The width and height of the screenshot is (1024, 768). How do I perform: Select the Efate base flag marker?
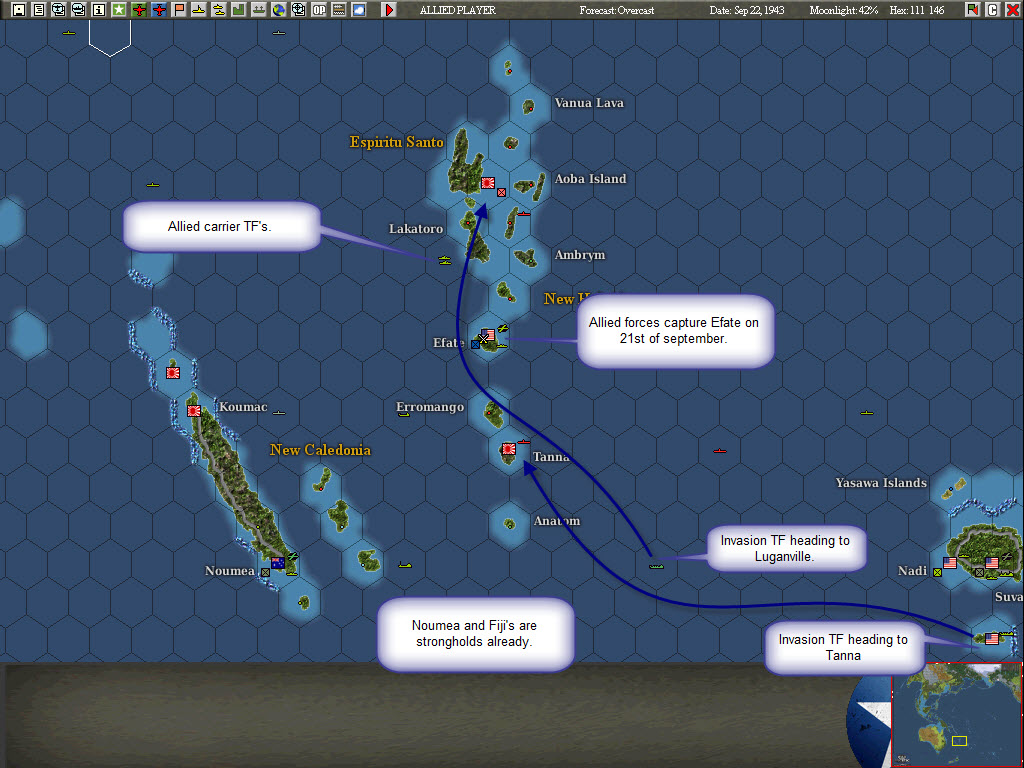pos(488,334)
